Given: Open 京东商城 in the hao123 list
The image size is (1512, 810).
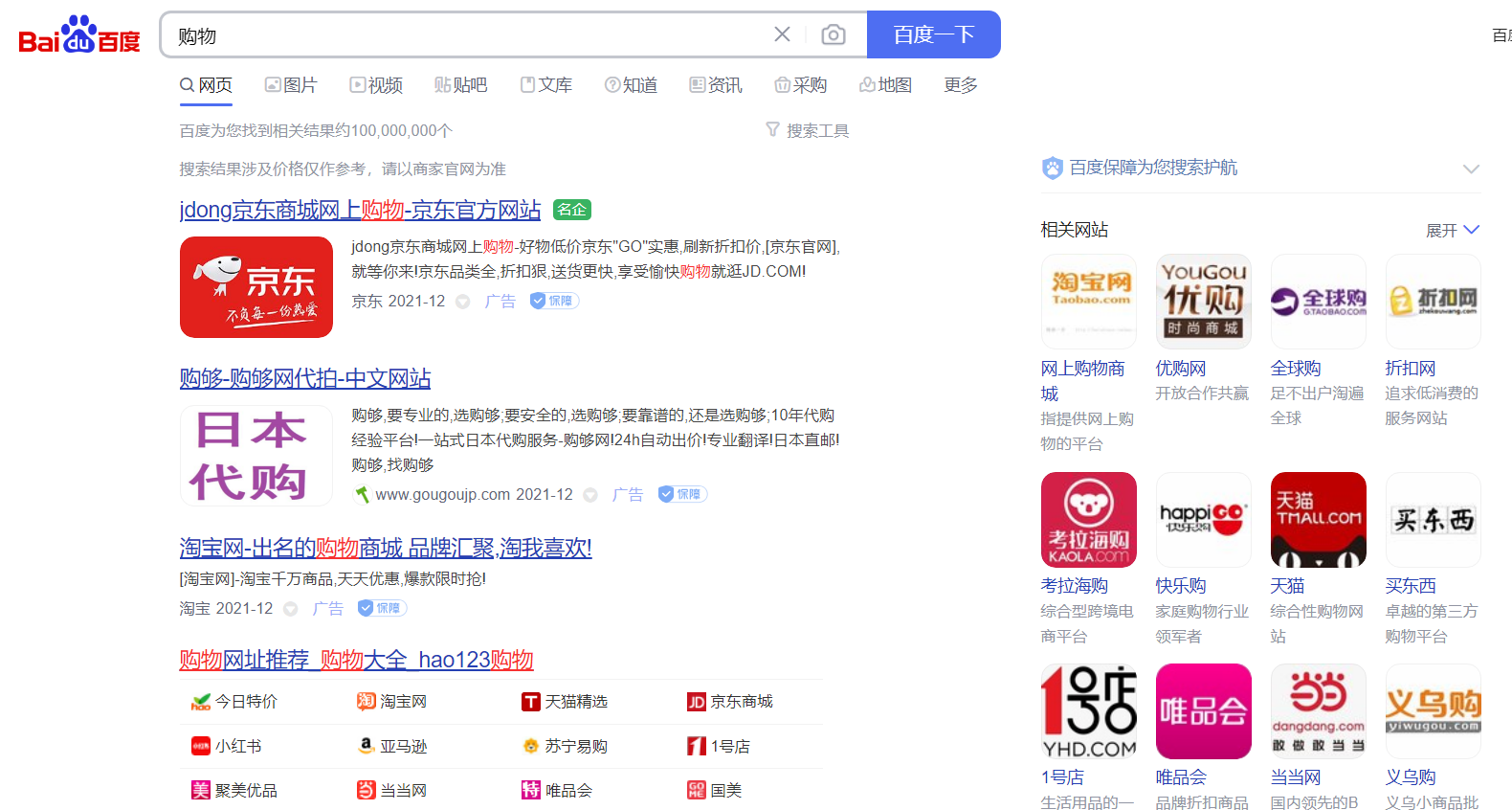Looking at the screenshot, I should click(x=730, y=702).
